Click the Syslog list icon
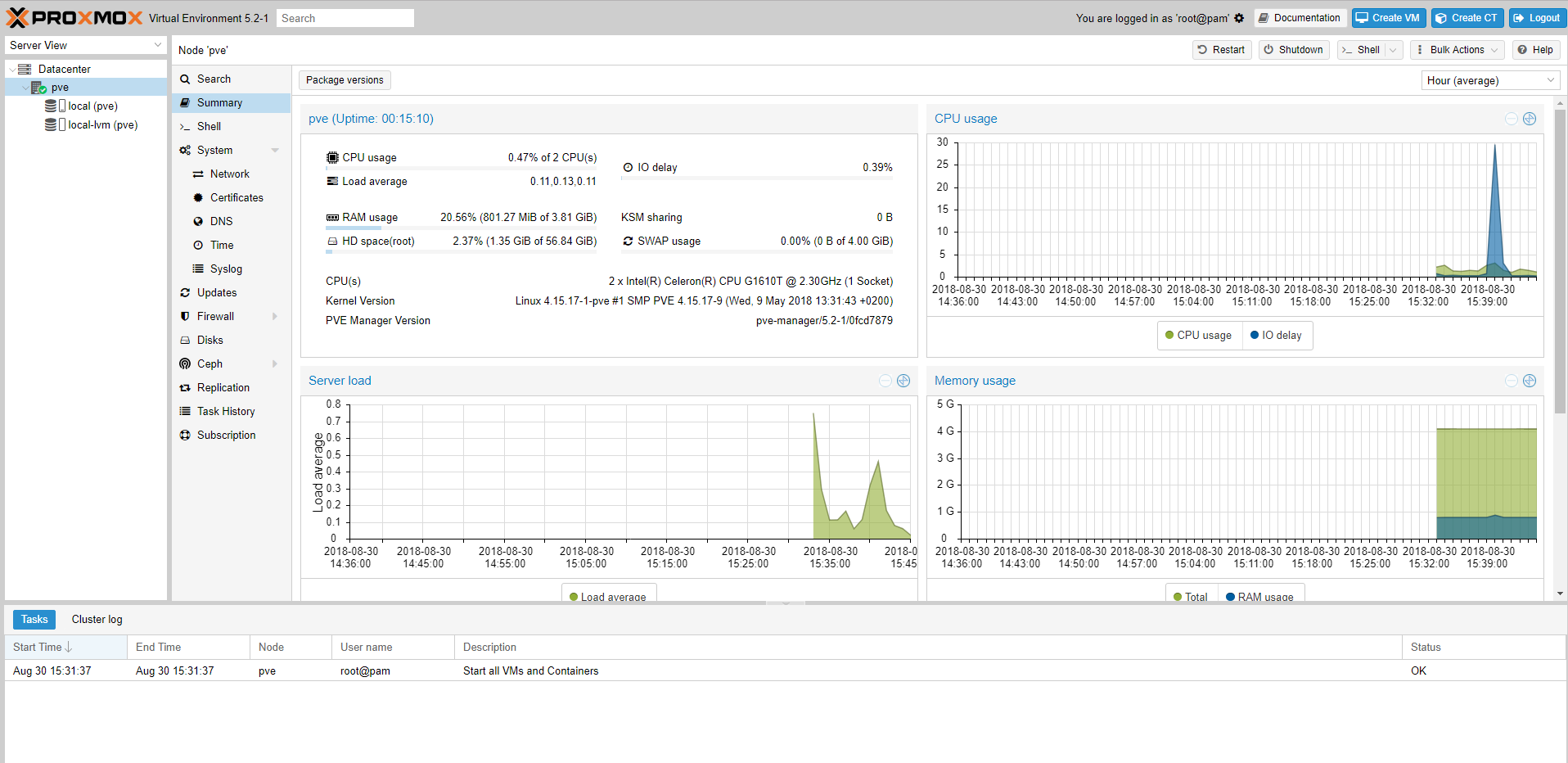Image resolution: width=1568 pixels, height=763 pixels. [198, 269]
